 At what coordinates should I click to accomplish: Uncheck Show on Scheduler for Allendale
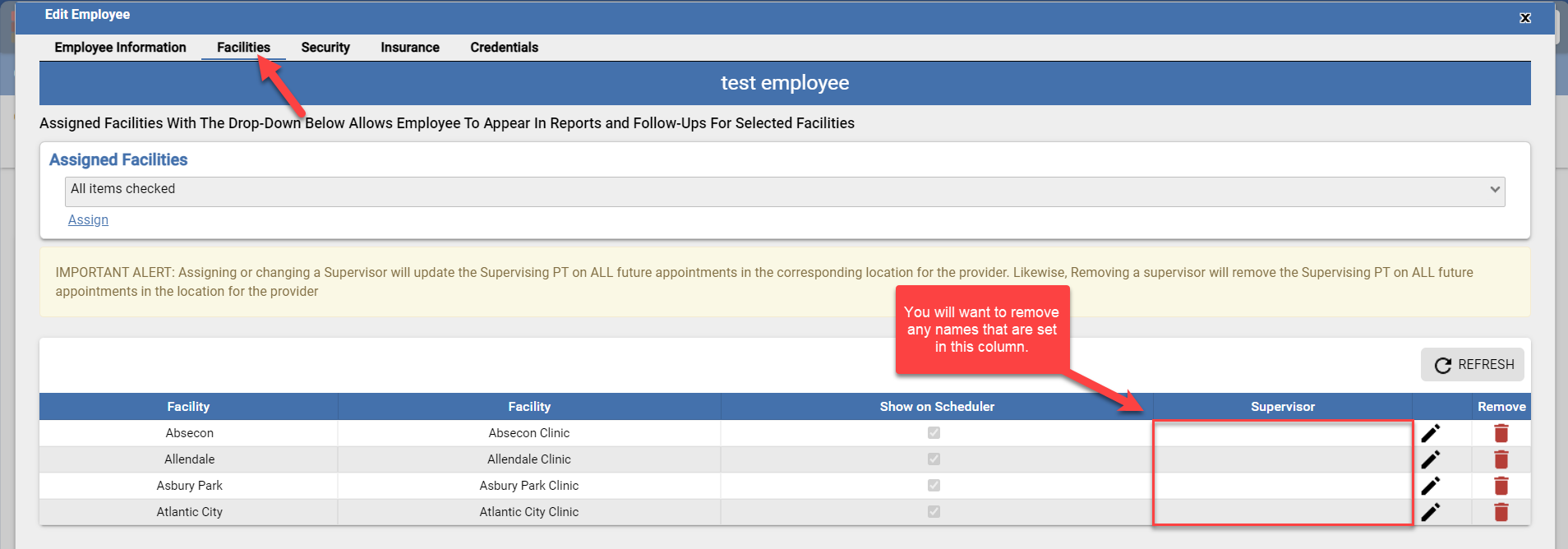[x=934, y=459]
